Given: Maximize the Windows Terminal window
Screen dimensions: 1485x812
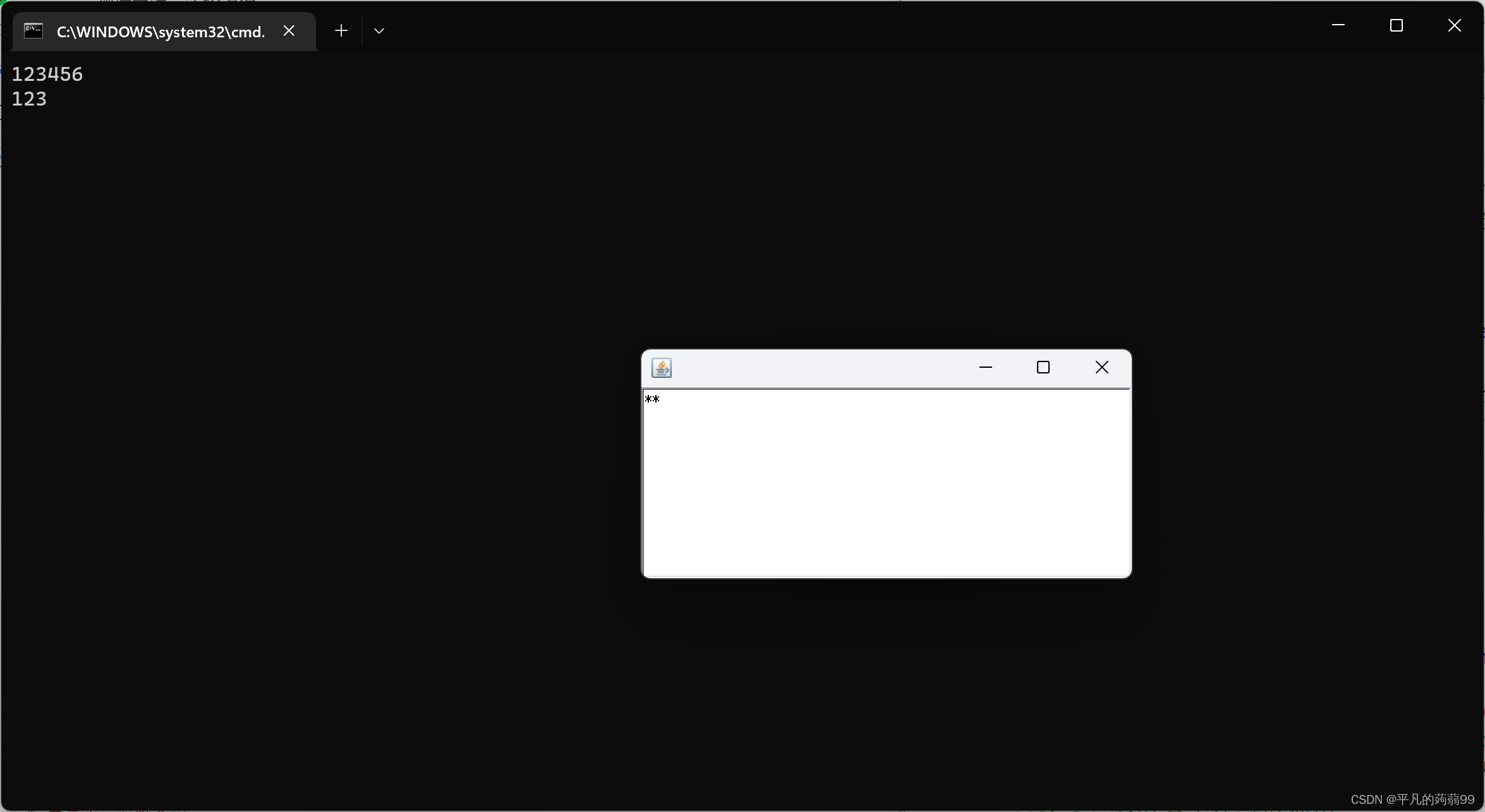Looking at the screenshot, I should 1396,25.
